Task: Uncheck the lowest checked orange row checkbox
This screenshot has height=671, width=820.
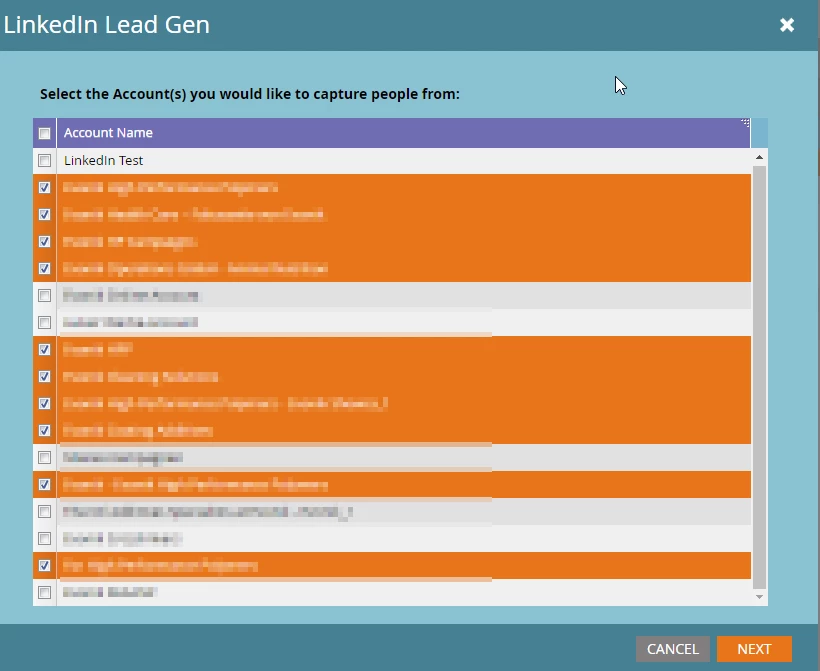Action: 44,565
